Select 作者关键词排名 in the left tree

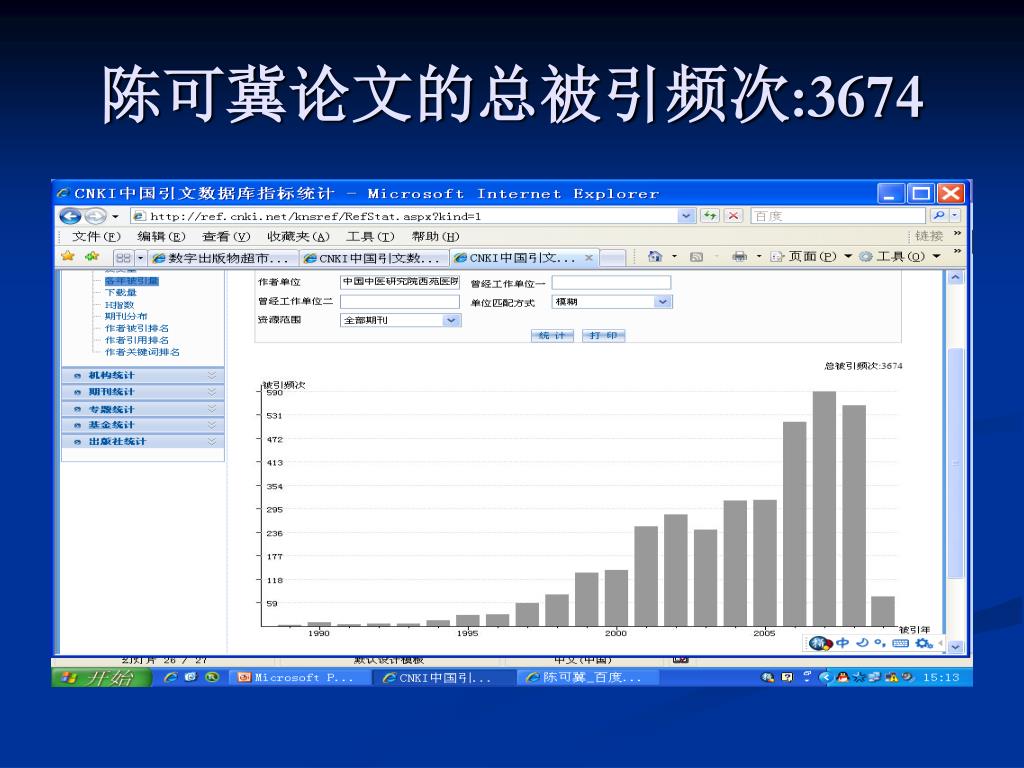[142, 352]
